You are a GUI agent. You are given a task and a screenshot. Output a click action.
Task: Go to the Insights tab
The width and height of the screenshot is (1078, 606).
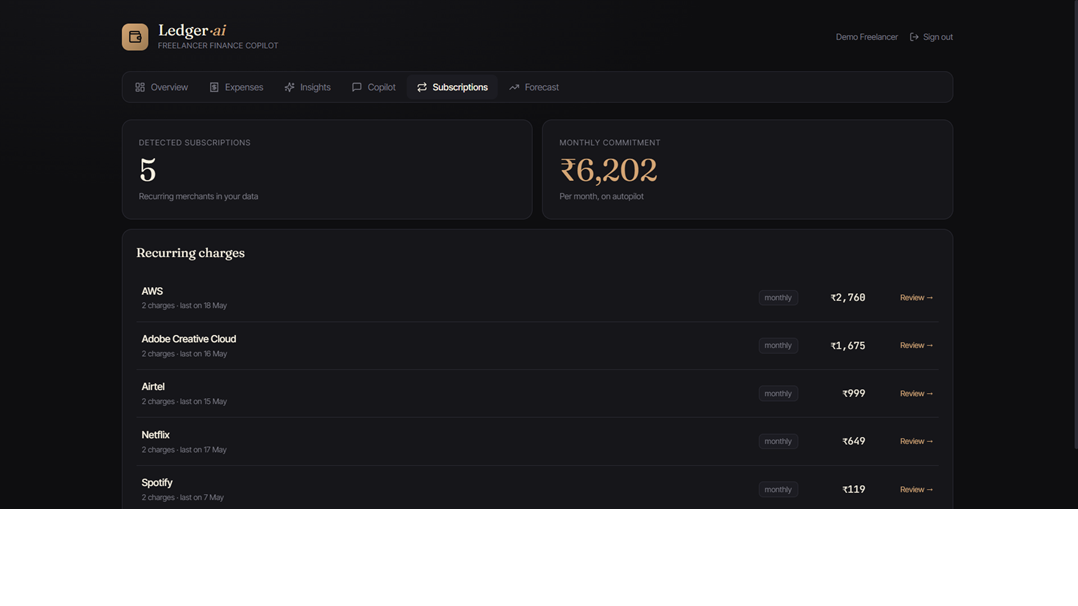click(308, 87)
